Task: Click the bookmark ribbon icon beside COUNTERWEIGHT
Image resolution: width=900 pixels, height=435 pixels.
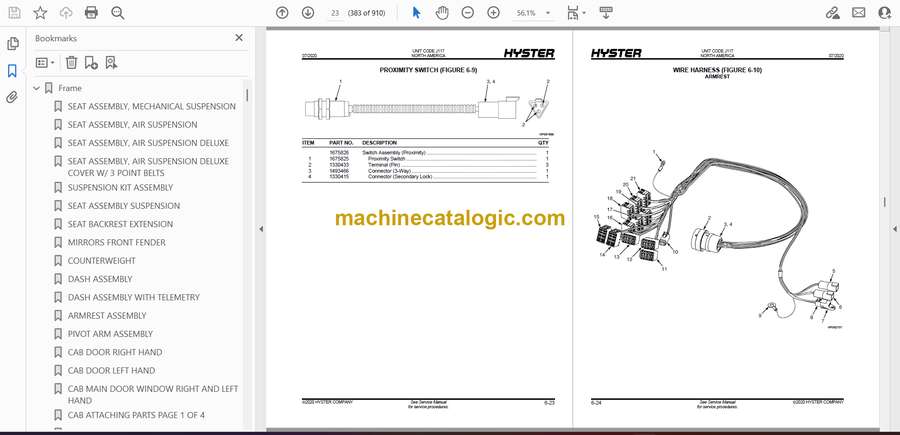Action: (x=58, y=261)
